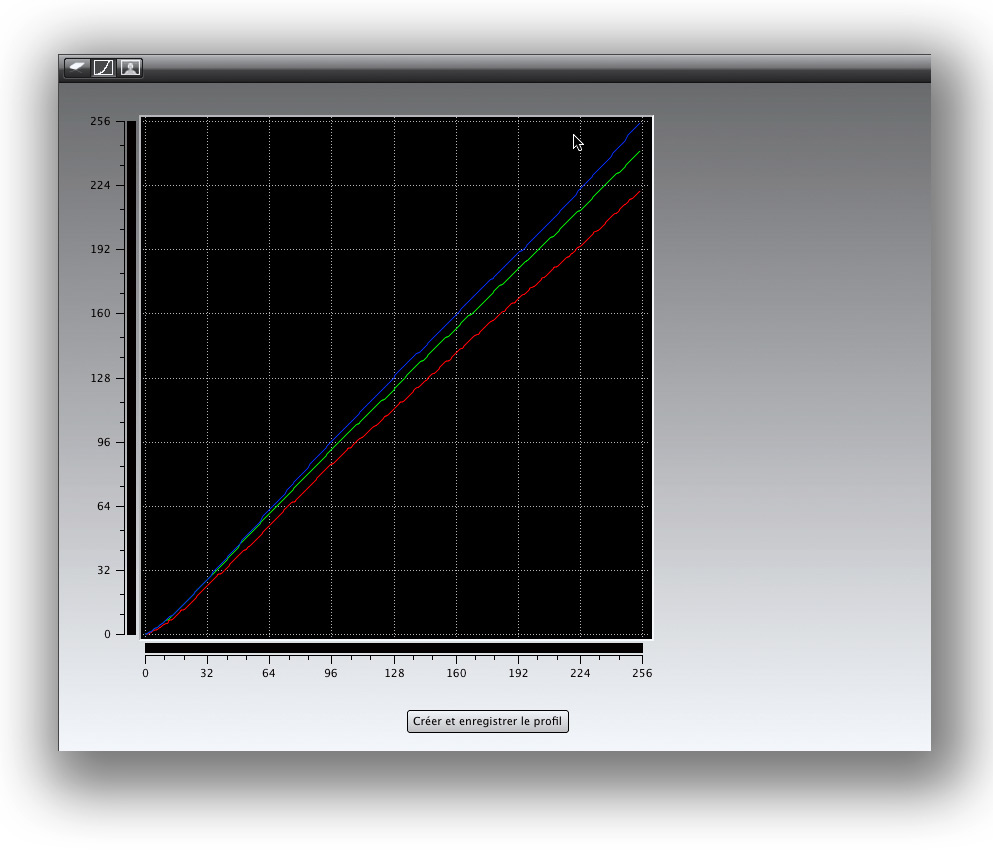
Task: Switch to the portrait image preview icon
Action: [x=130, y=68]
